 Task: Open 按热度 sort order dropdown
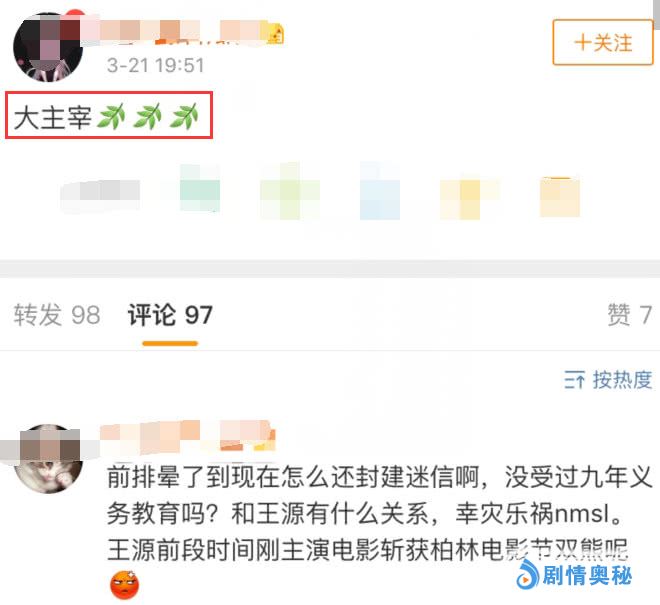point(609,380)
